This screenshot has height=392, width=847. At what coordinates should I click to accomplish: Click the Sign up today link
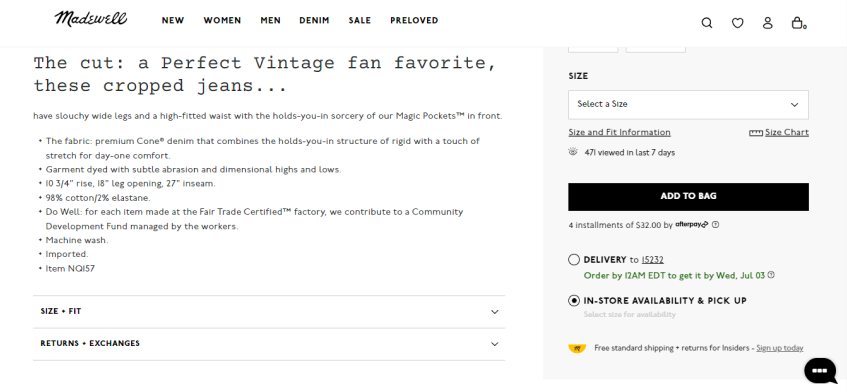coord(779,348)
